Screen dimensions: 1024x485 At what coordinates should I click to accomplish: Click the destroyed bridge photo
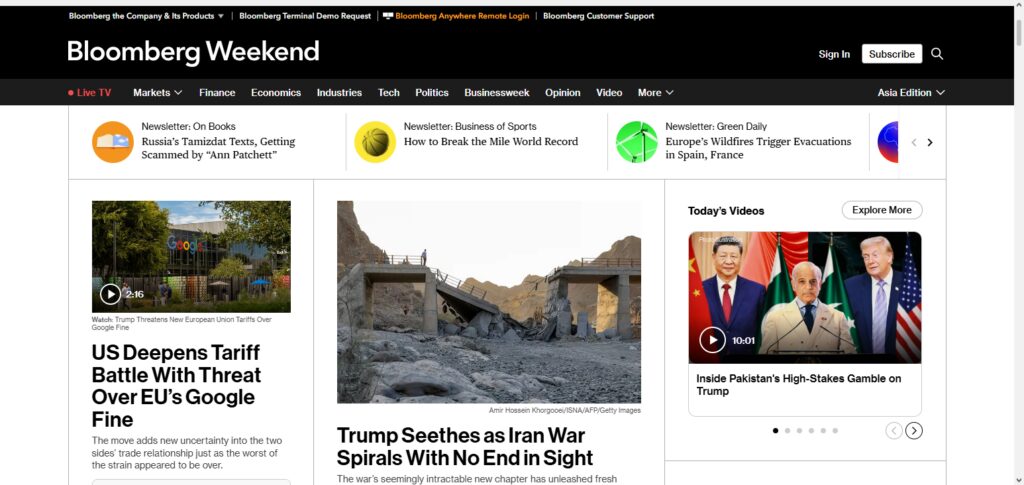pos(488,302)
